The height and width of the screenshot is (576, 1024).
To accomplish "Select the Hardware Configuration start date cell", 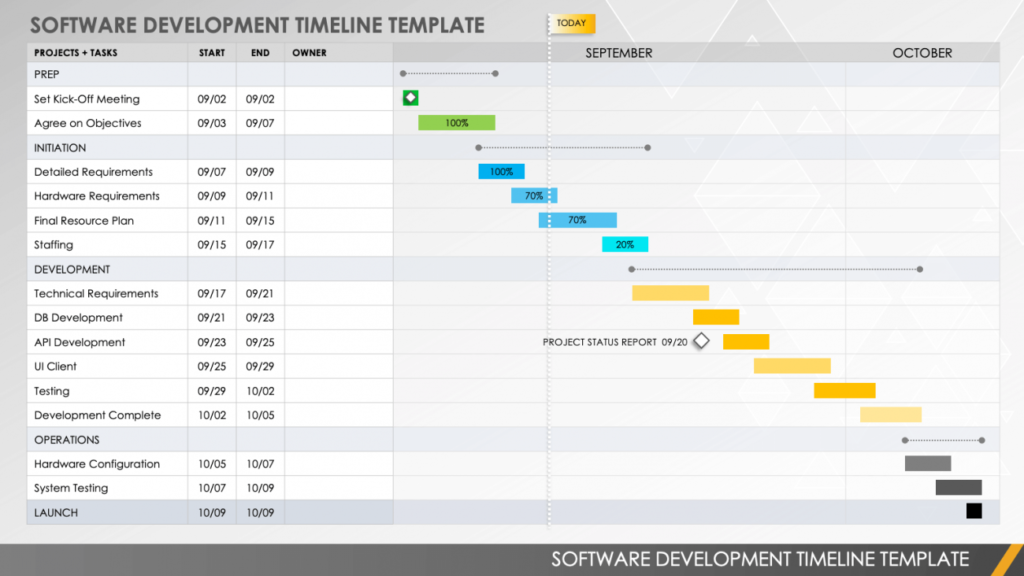I will [x=211, y=463].
